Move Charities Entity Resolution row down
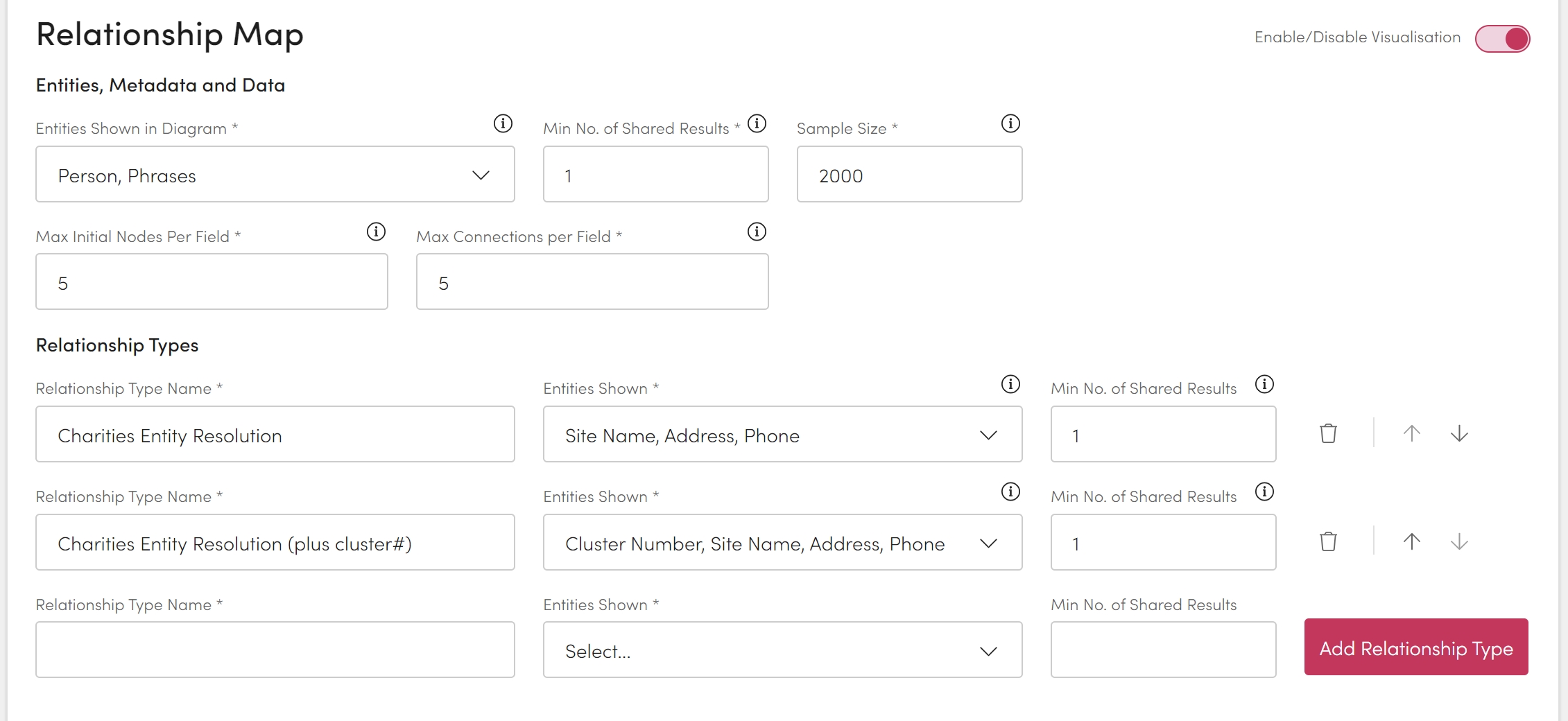The image size is (1568, 721). pos(1459,434)
